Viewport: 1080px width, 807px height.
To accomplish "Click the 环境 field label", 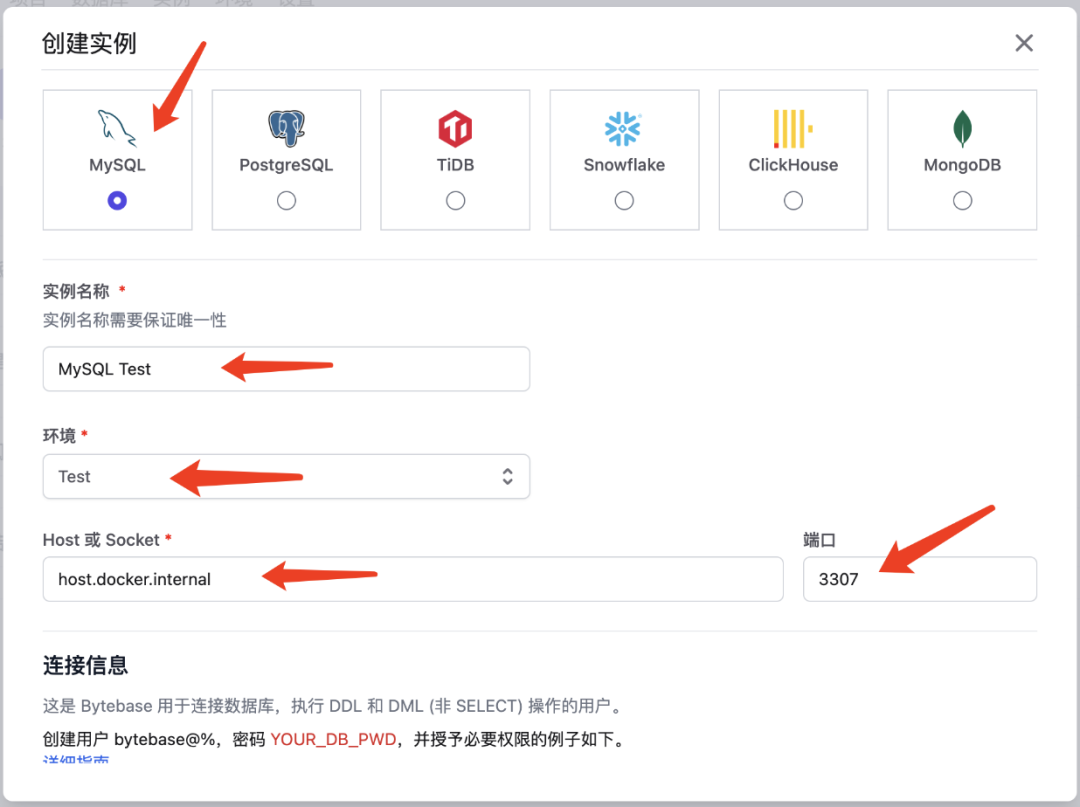I will (x=59, y=436).
